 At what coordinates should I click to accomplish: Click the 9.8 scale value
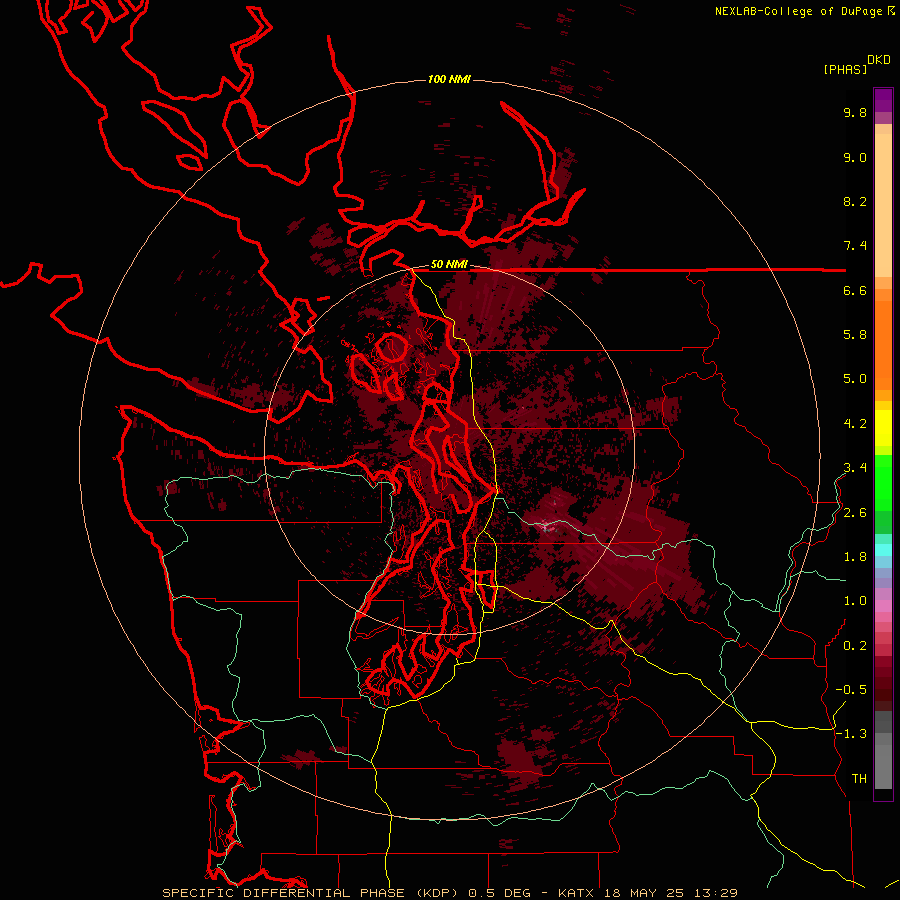[855, 113]
